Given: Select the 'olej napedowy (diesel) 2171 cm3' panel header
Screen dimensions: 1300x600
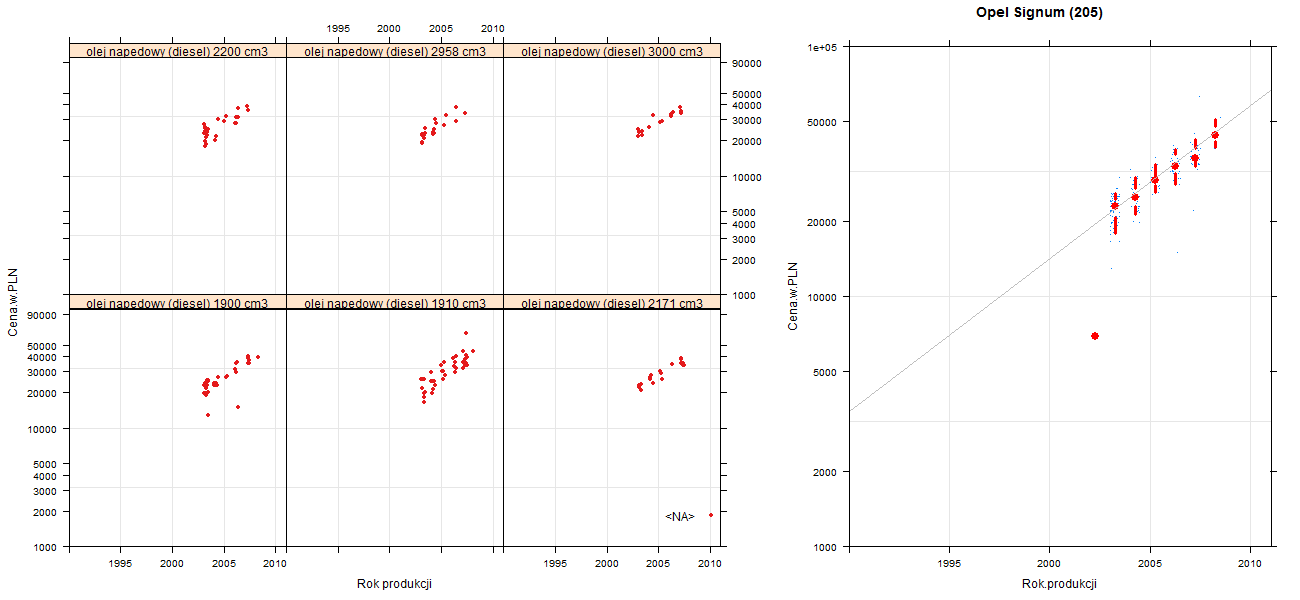Looking at the screenshot, I should [x=613, y=303].
